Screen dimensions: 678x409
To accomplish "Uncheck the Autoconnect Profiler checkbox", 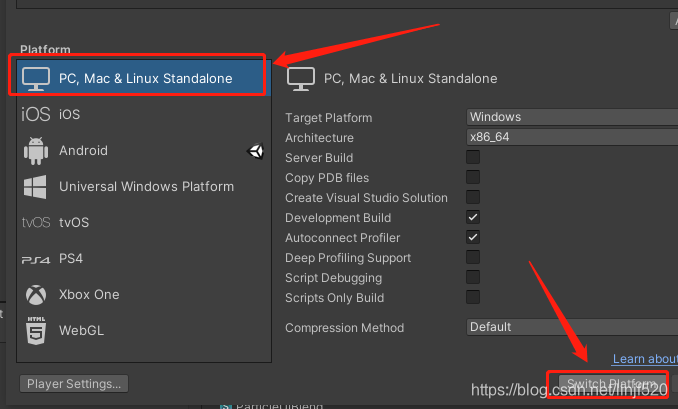I will pos(473,237).
